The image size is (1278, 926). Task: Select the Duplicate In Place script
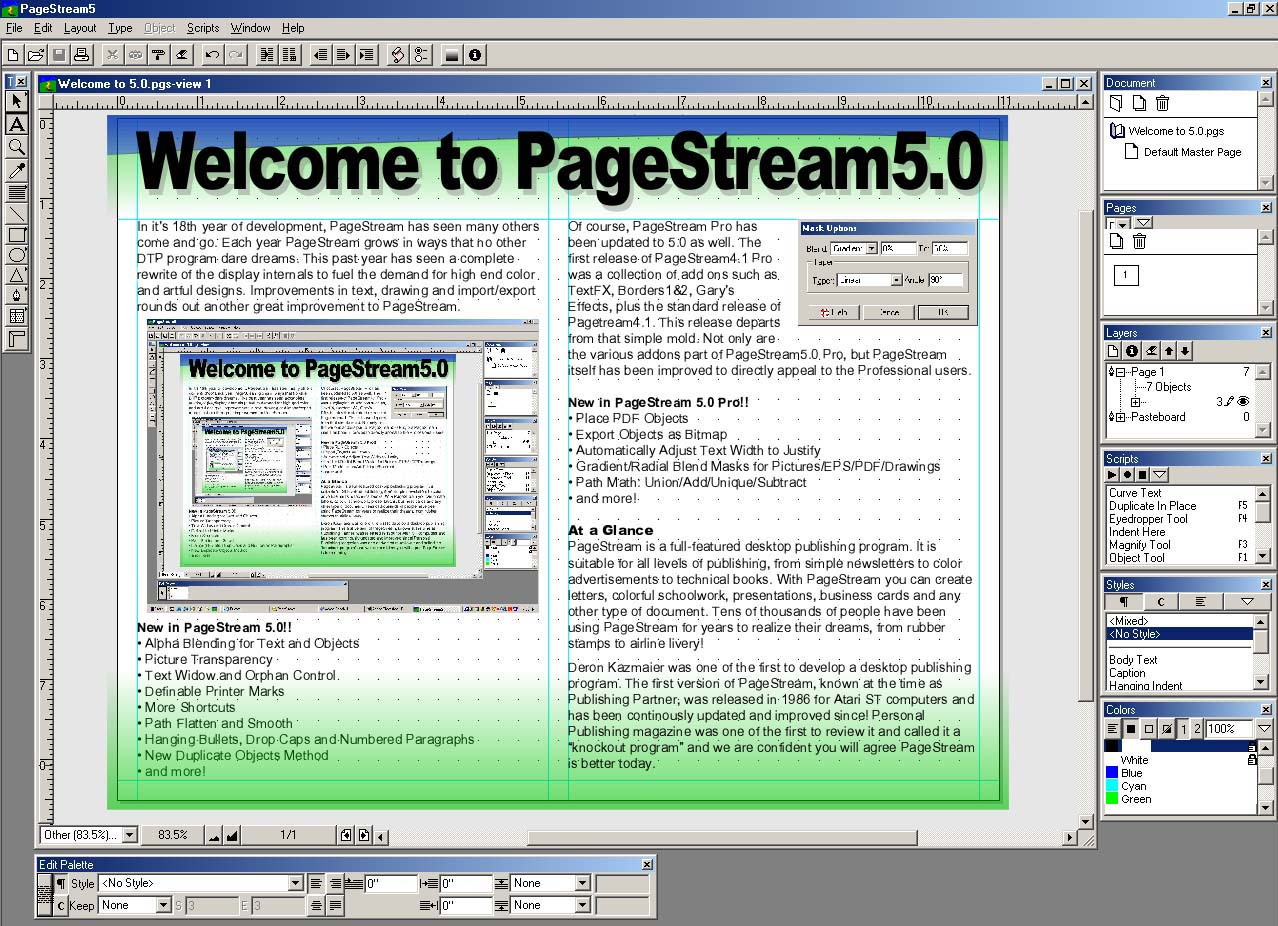coord(1152,506)
